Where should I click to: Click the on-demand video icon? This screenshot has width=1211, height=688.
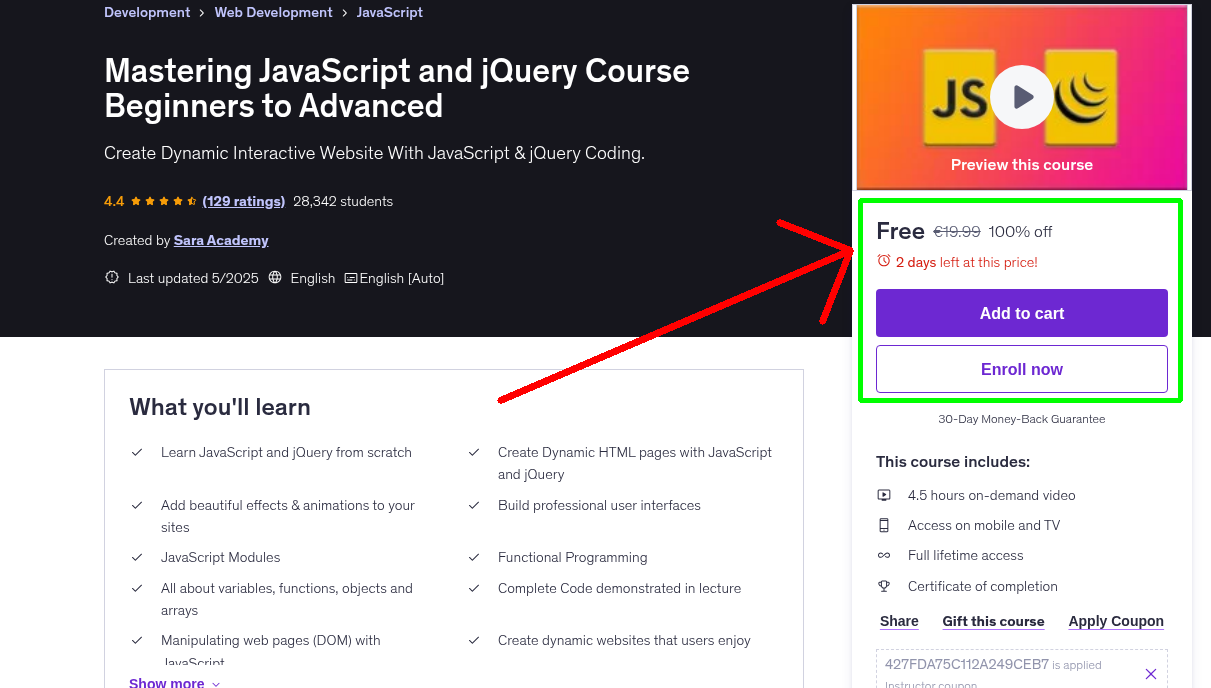884,494
